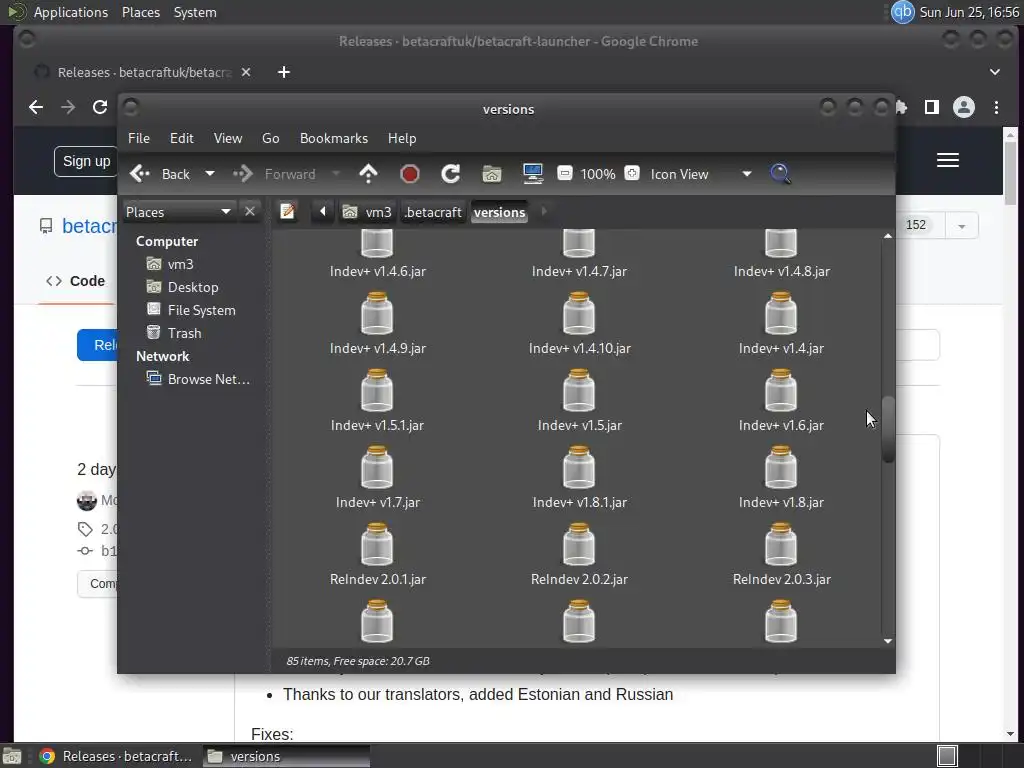
Task: Open the Places menu in top panel
Action: point(140,12)
